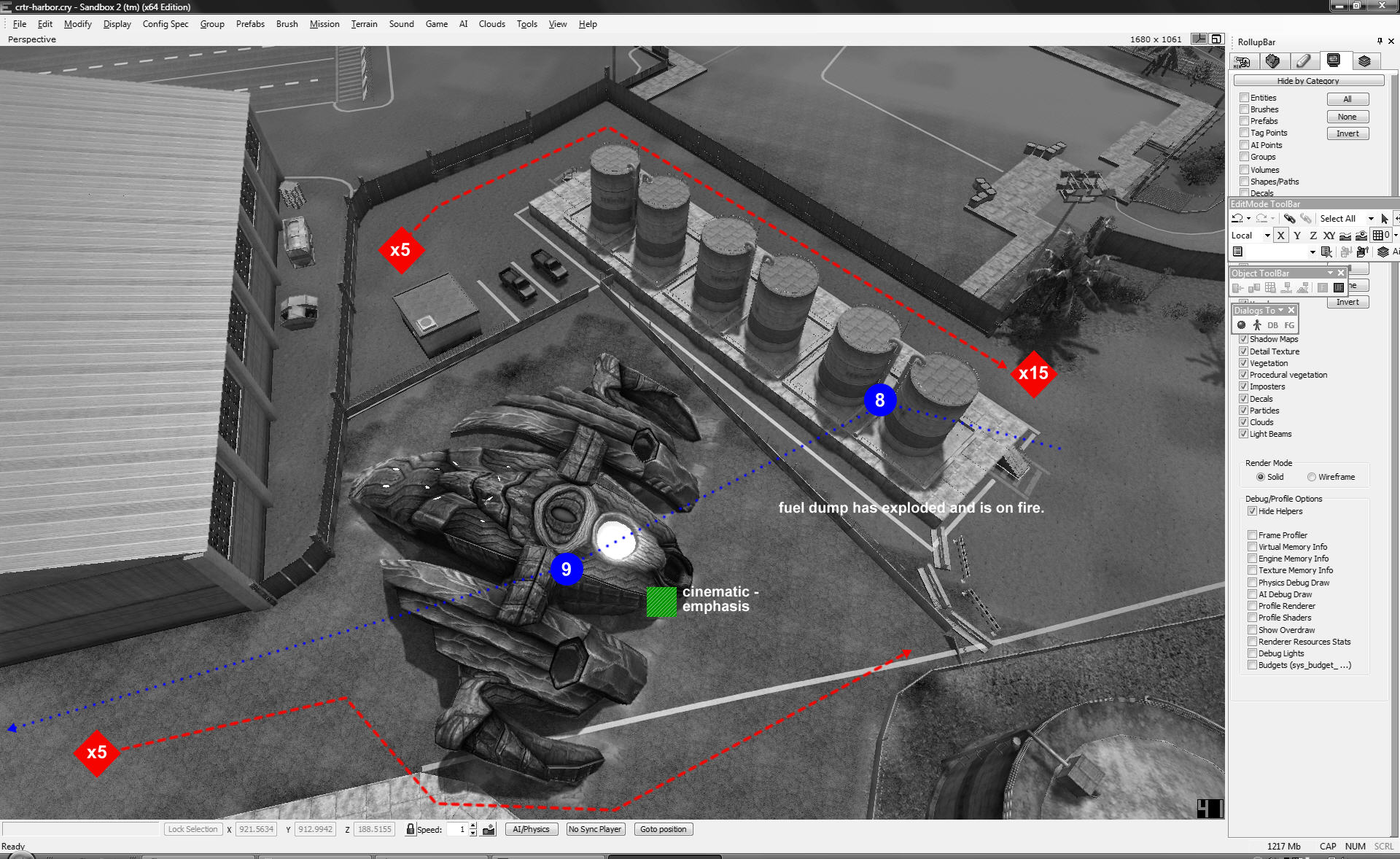Uncheck Vegetation render option
1400x859 pixels.
pos(1244,362)
